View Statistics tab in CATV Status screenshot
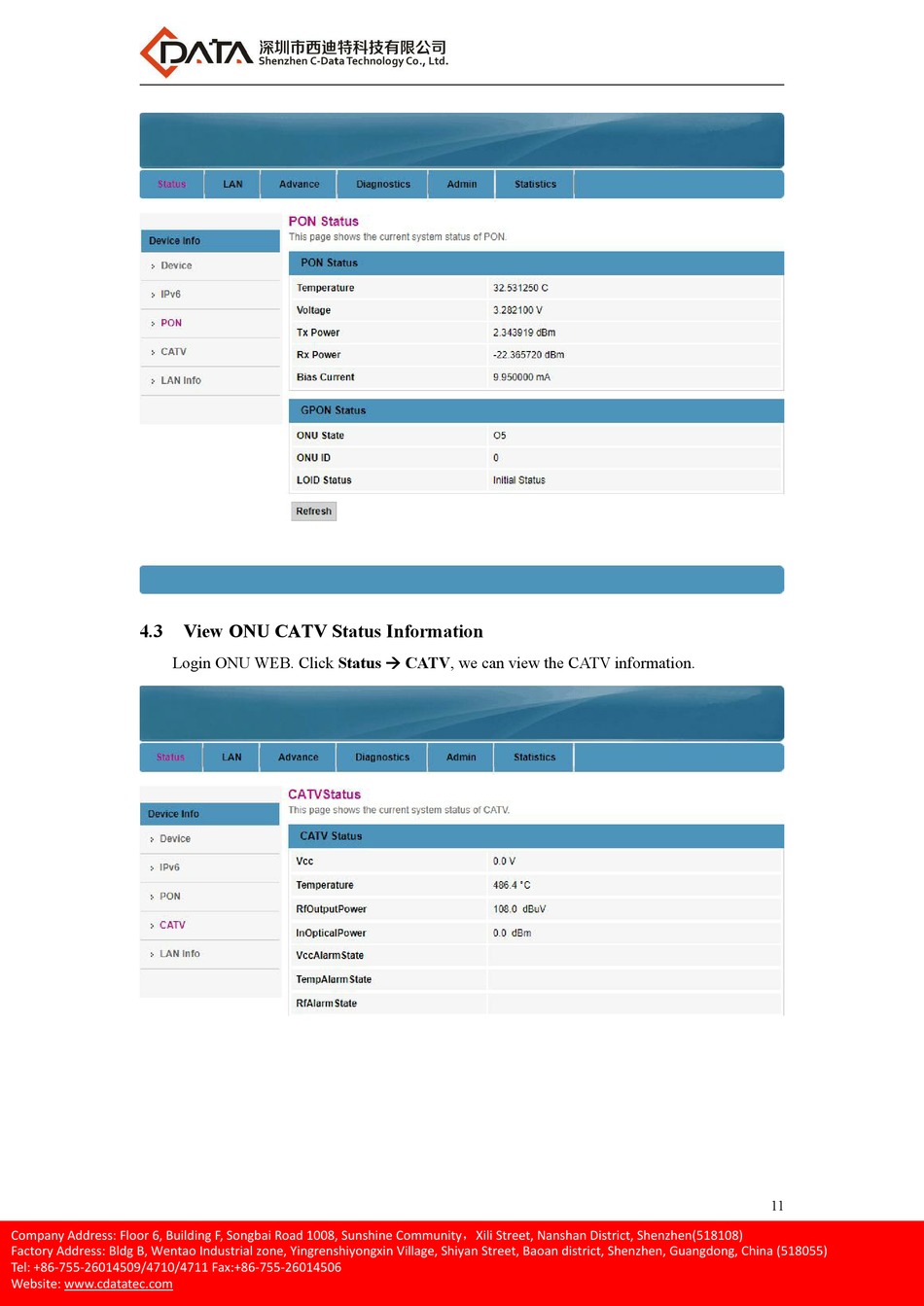 click(x=534, y=758)
